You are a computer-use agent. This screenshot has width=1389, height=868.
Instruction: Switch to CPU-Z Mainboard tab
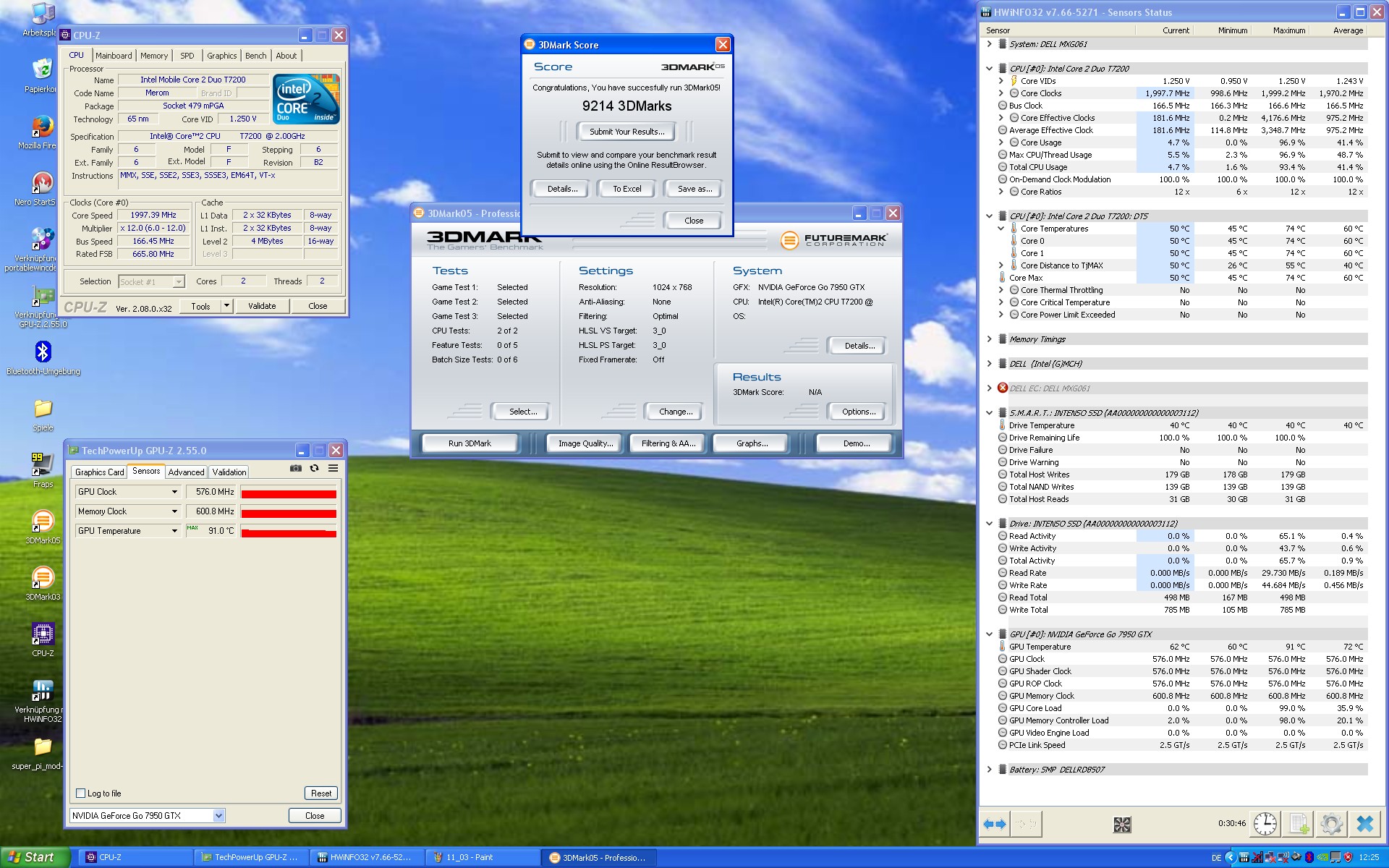[x=114, y=56]
